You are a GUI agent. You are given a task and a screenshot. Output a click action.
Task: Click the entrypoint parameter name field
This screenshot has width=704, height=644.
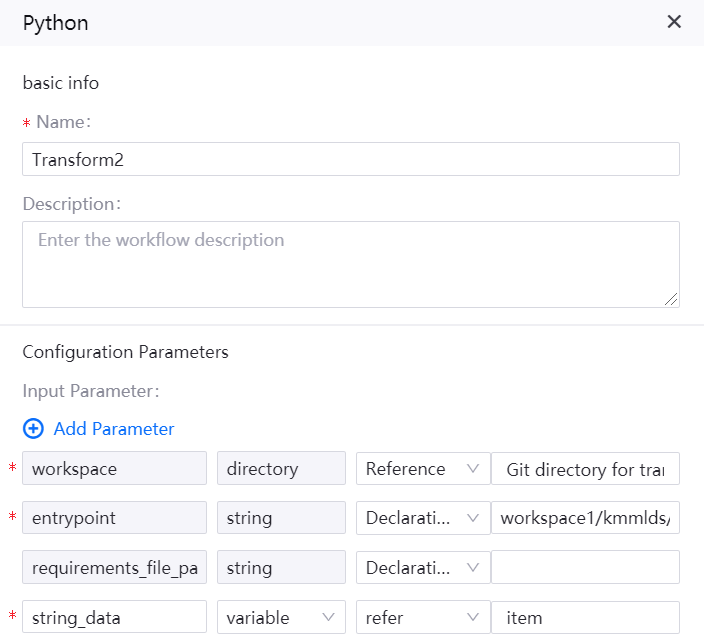[114, 518]
